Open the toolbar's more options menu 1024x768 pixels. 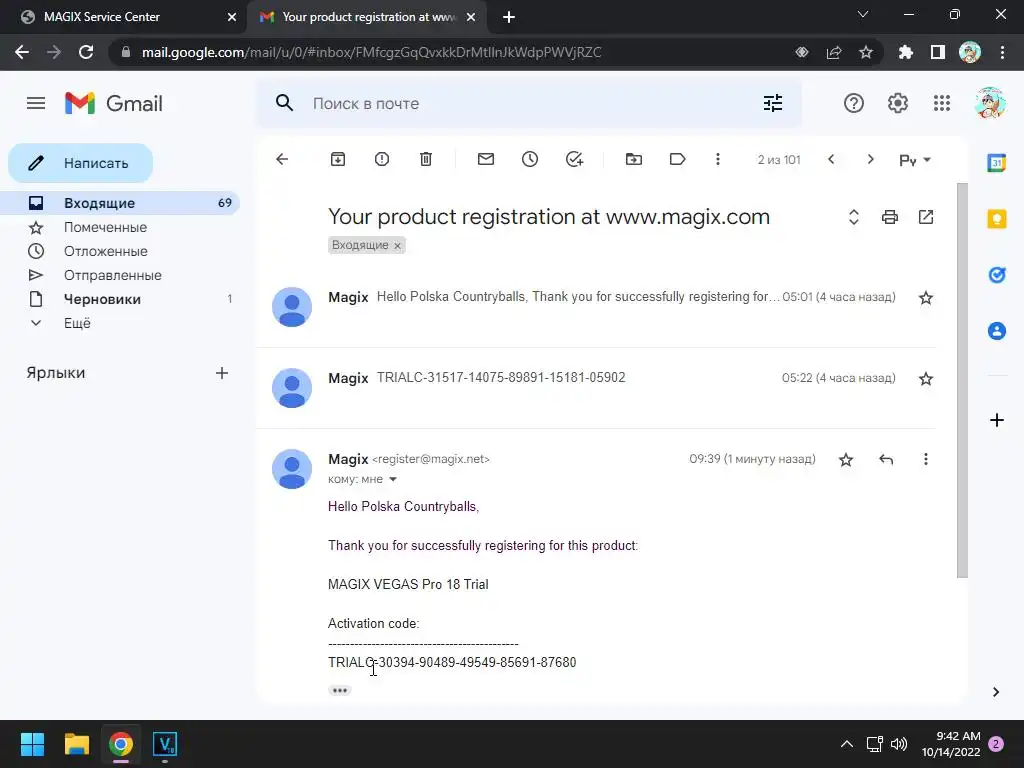pyautogui.click(x=718, y=159)
